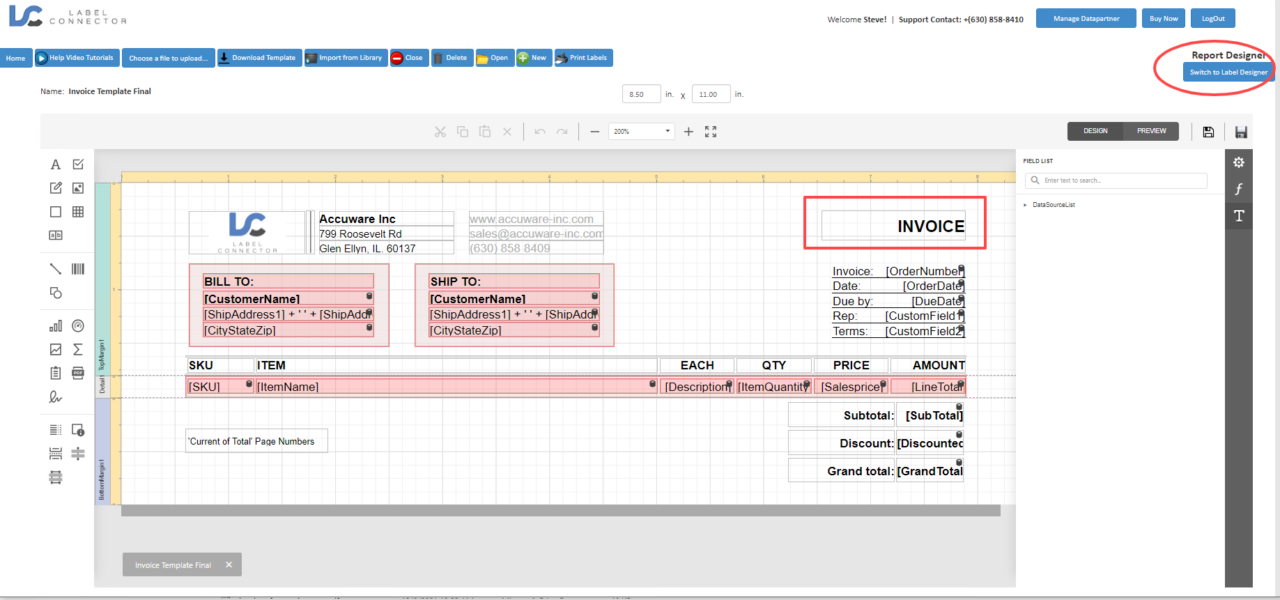Select the Sigma summary tool in toolbox
The width and height of the screenshot is (1280, 600).
coord(78,350)
